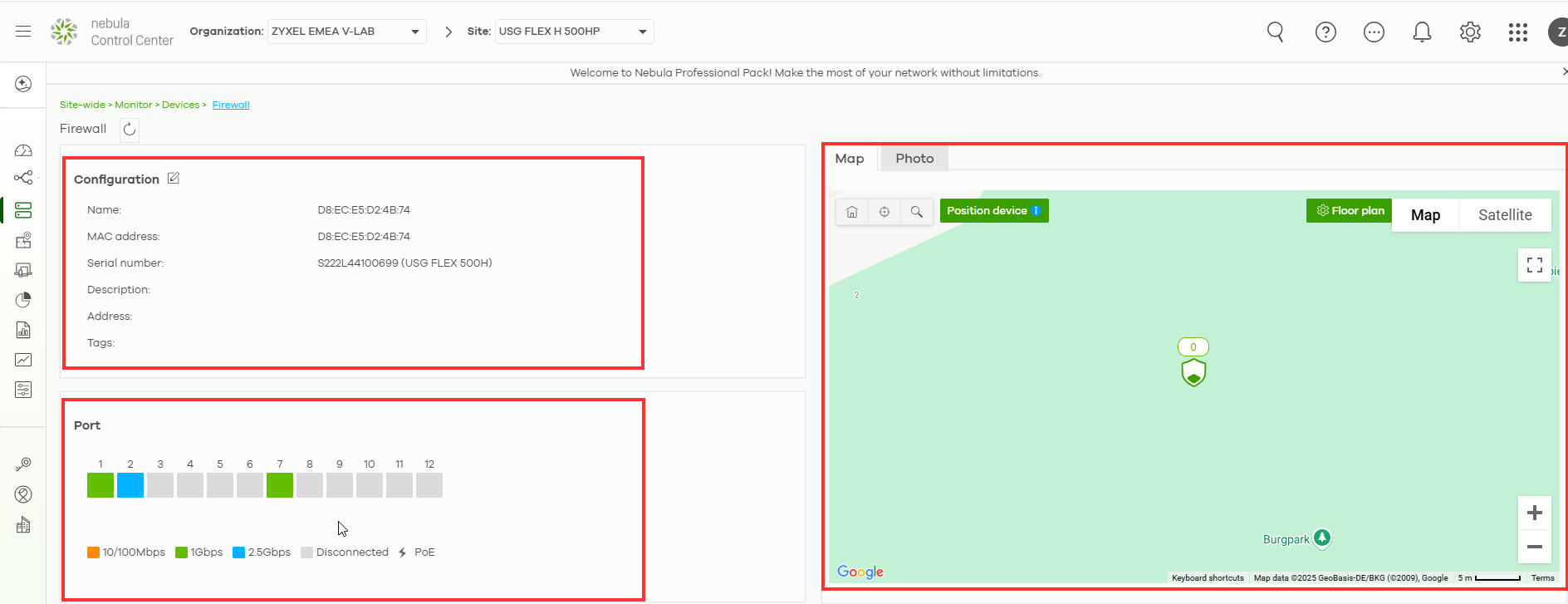Switch map to Satellite view
1568x604 pixels.
[1504, 215]
